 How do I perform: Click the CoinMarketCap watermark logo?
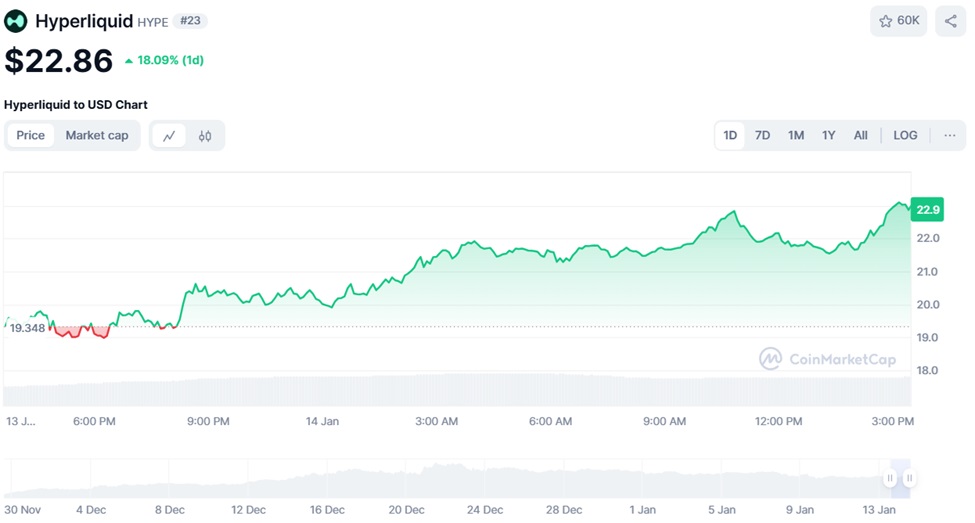(828, 359)
